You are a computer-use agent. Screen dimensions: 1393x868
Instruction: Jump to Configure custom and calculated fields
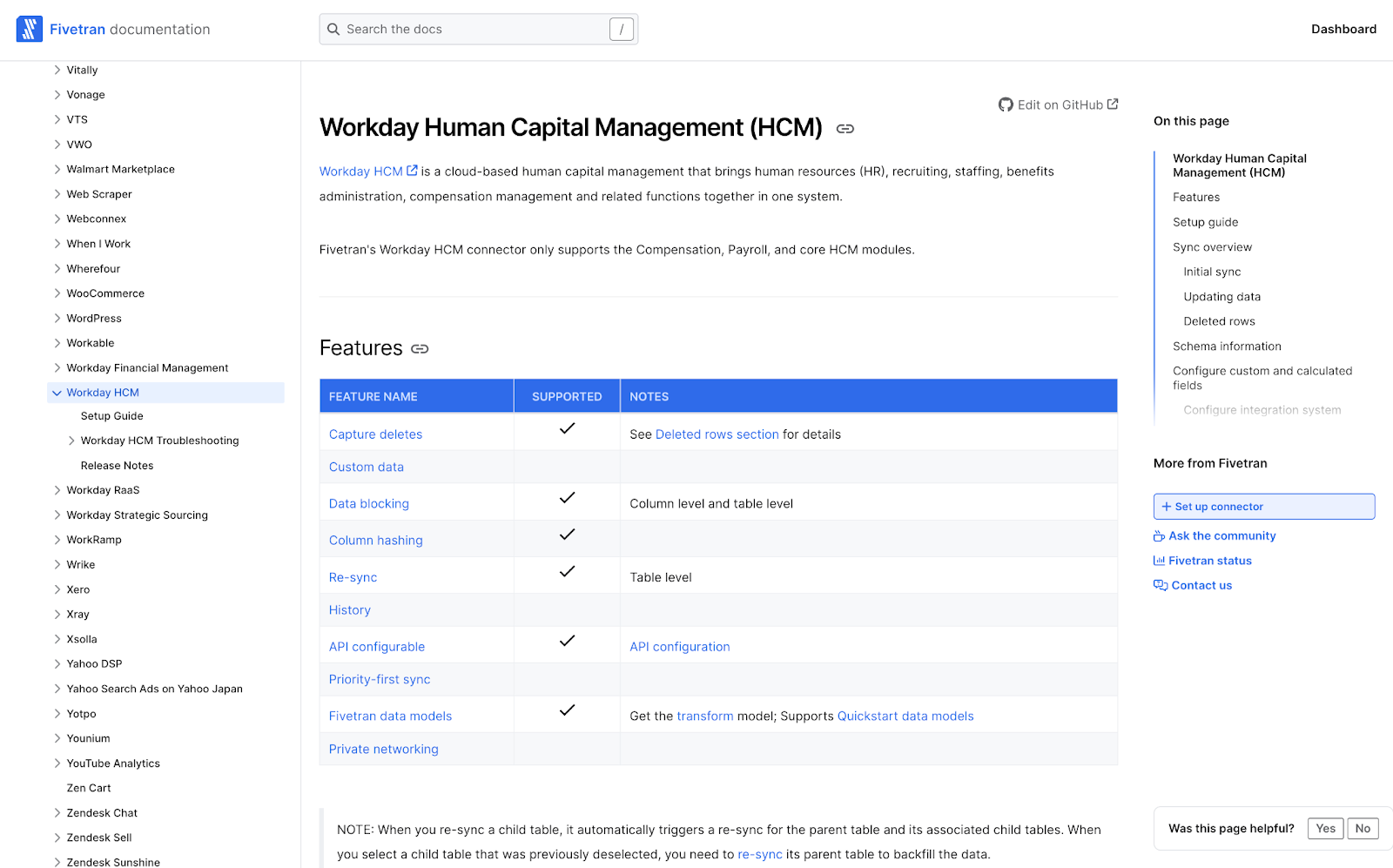coord(1262,378)
